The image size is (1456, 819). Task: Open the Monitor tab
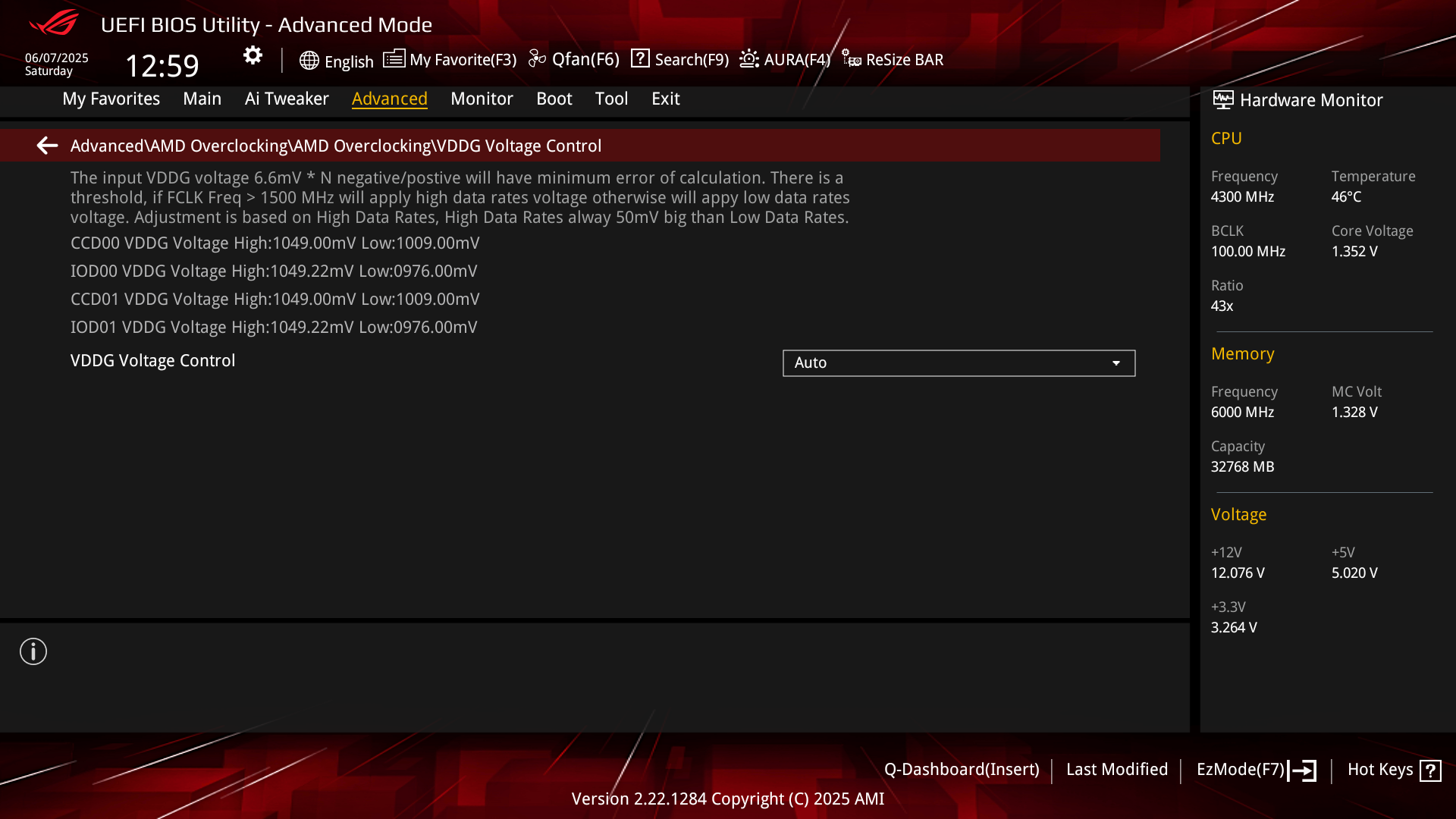tap(482, 99)
